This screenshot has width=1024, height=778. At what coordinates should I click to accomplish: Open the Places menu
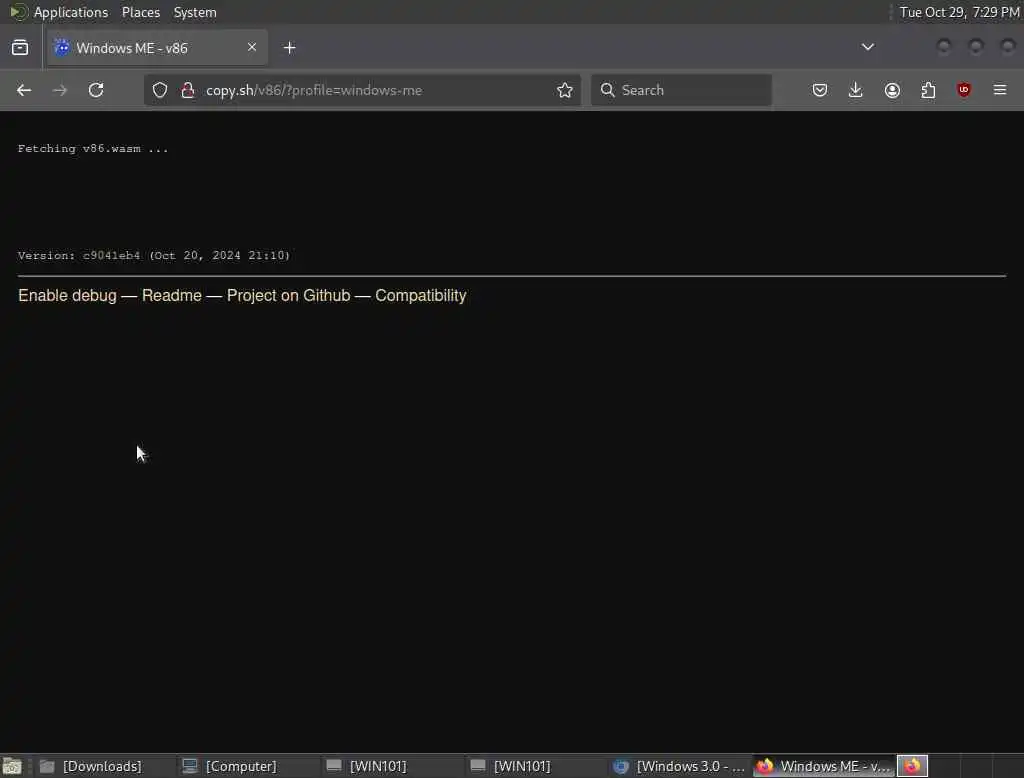[140, 12]
